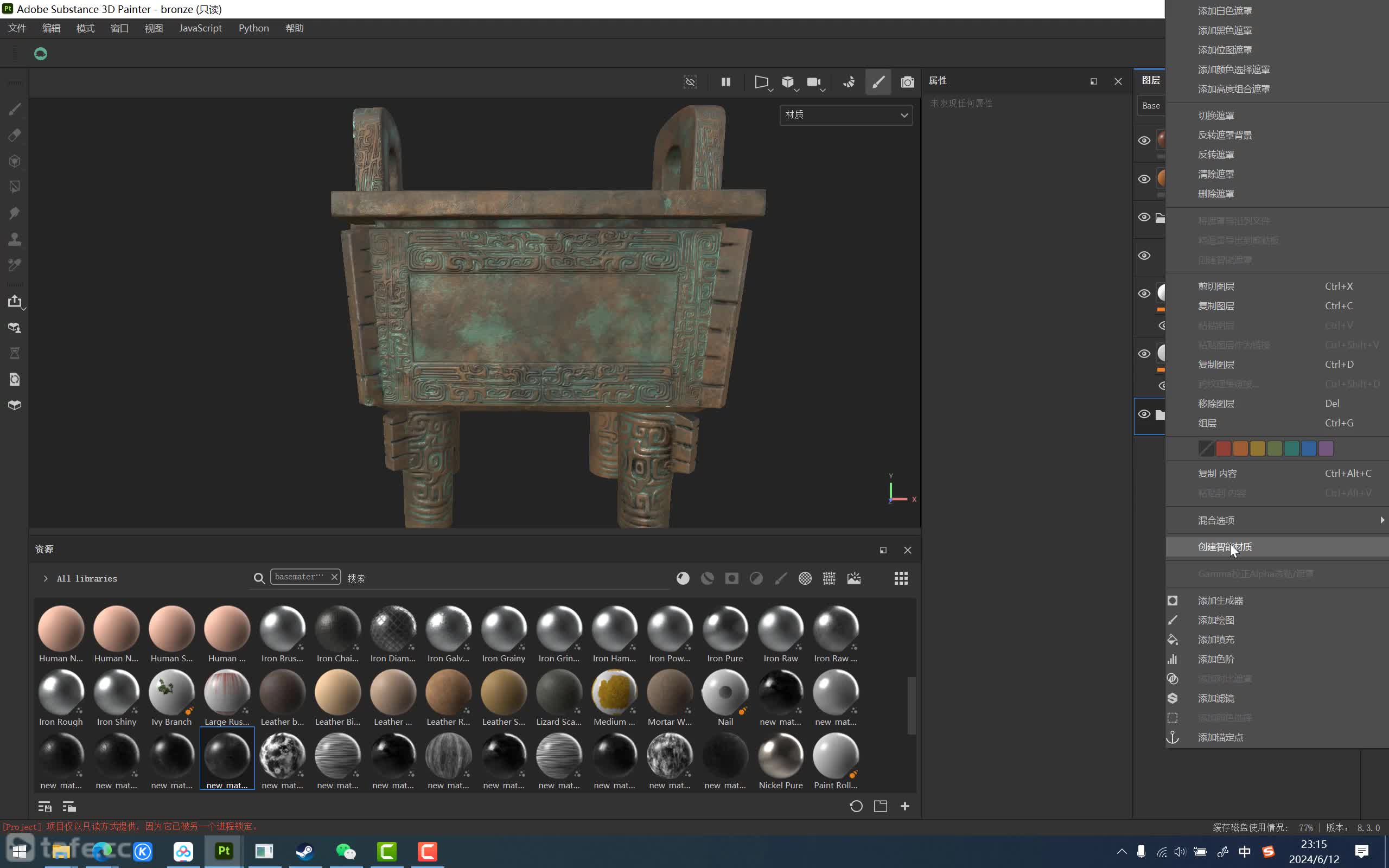
Task: Remove the basematerial search filter chip
Action: 334,577
